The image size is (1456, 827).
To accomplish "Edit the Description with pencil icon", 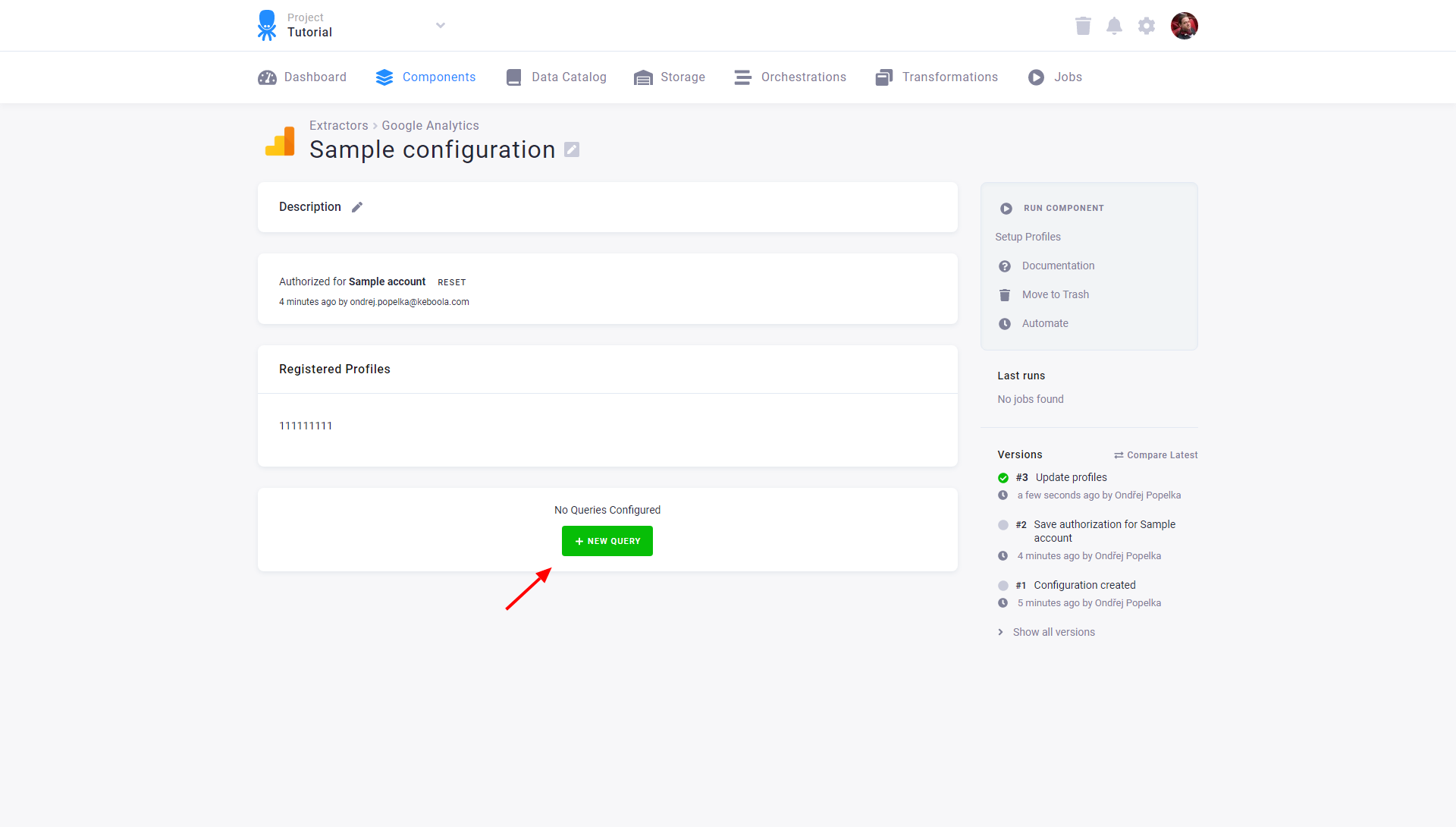I will (x=357, y=207).
